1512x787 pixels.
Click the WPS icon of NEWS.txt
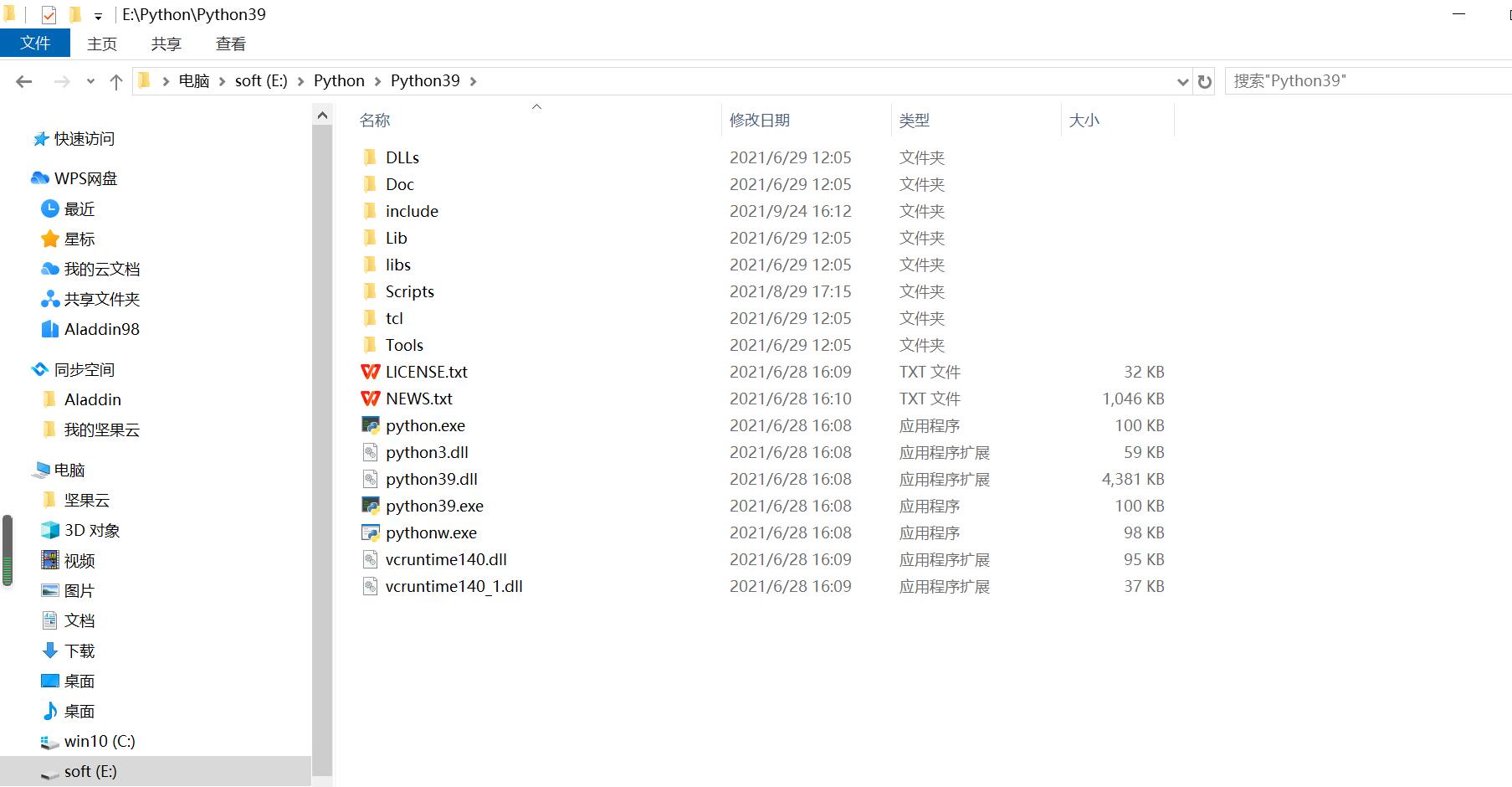coord(370,399)
